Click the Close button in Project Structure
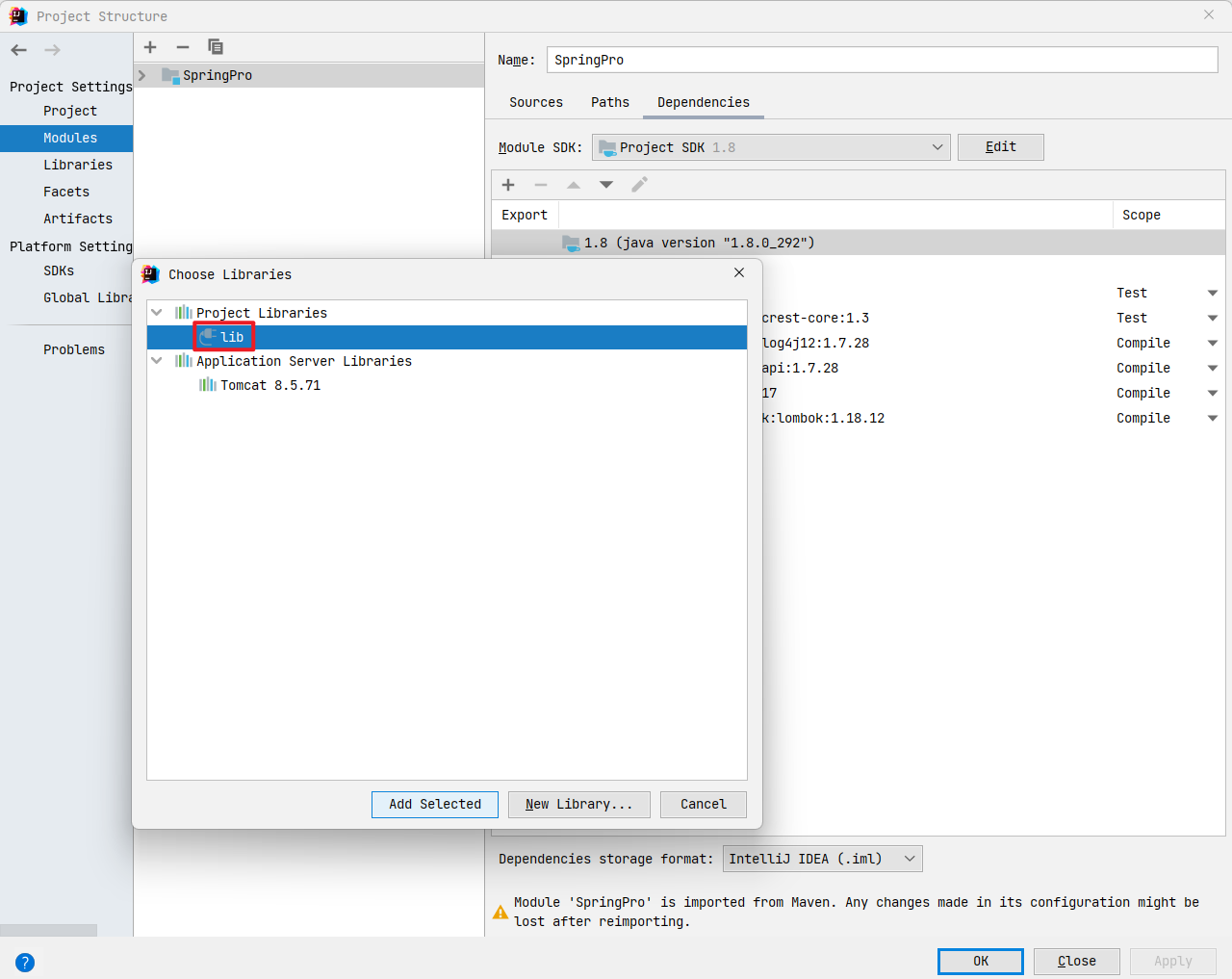 tap(1077, 962)
